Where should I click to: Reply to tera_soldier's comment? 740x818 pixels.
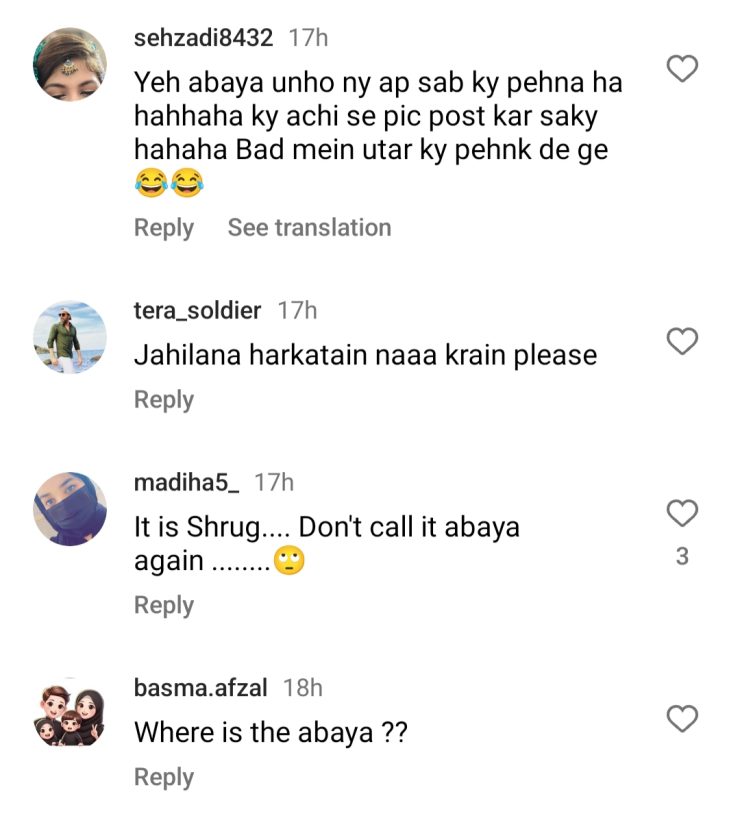tap(164, 400)
